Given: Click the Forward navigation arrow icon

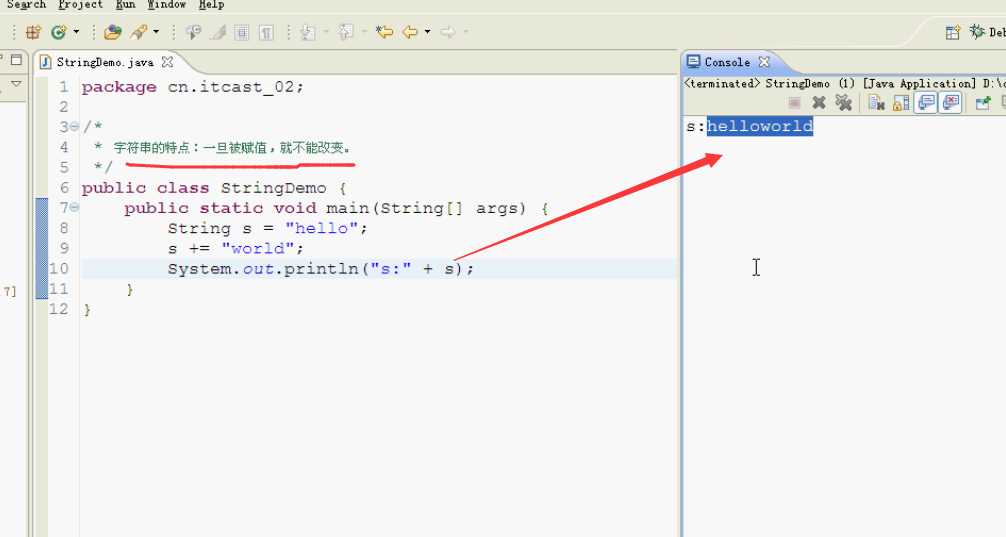Looking at the screenshot, I should (448, 31).
